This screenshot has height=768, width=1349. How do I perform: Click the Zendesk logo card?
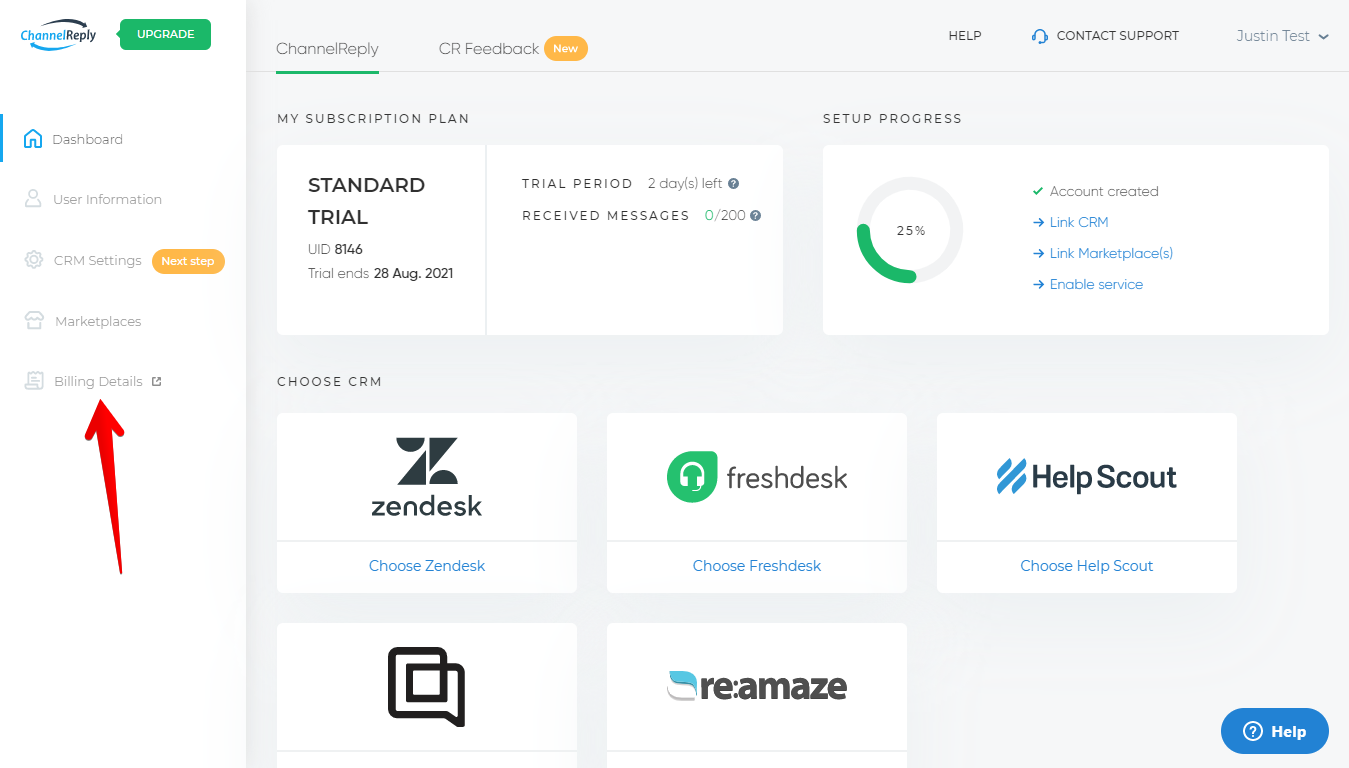pos(427,477)
